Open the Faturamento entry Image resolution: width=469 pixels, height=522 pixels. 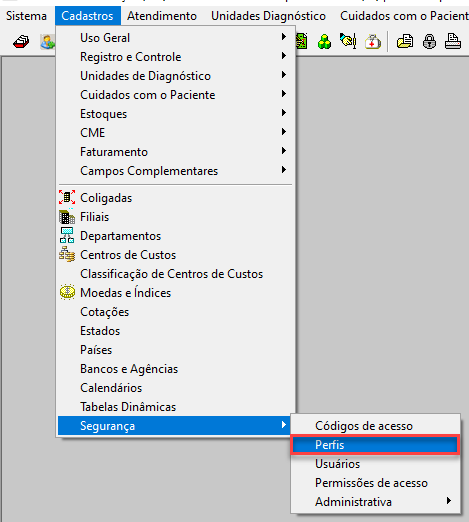coord(175,152)
